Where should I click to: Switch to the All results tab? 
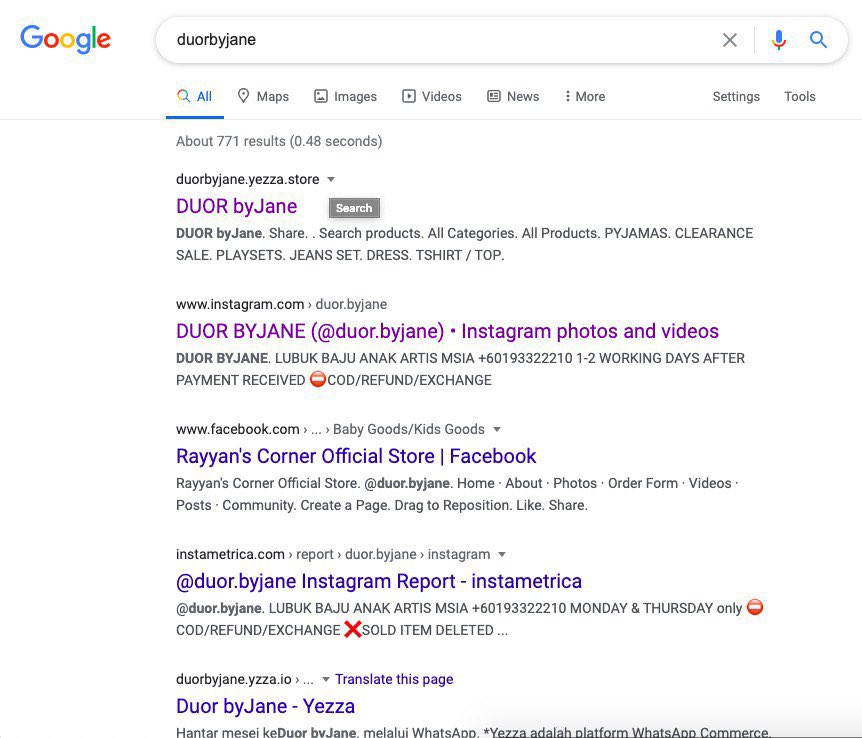[x=194, y=96]
